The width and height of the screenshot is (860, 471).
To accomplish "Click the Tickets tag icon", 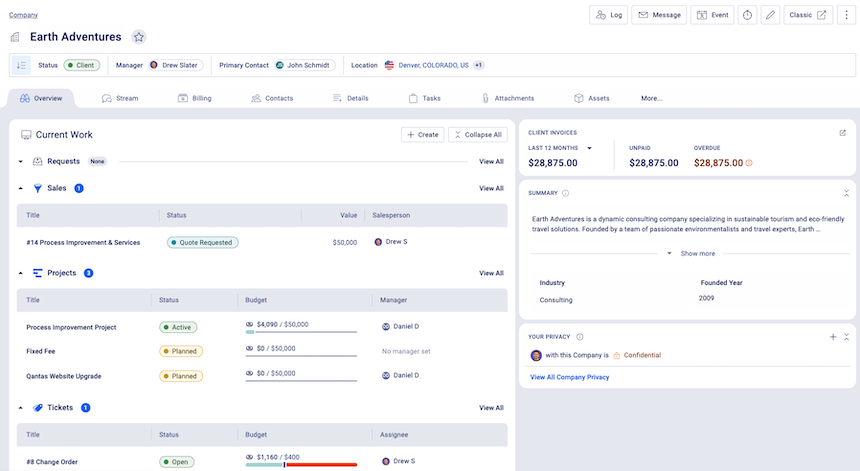I will (x=37, y=407).
